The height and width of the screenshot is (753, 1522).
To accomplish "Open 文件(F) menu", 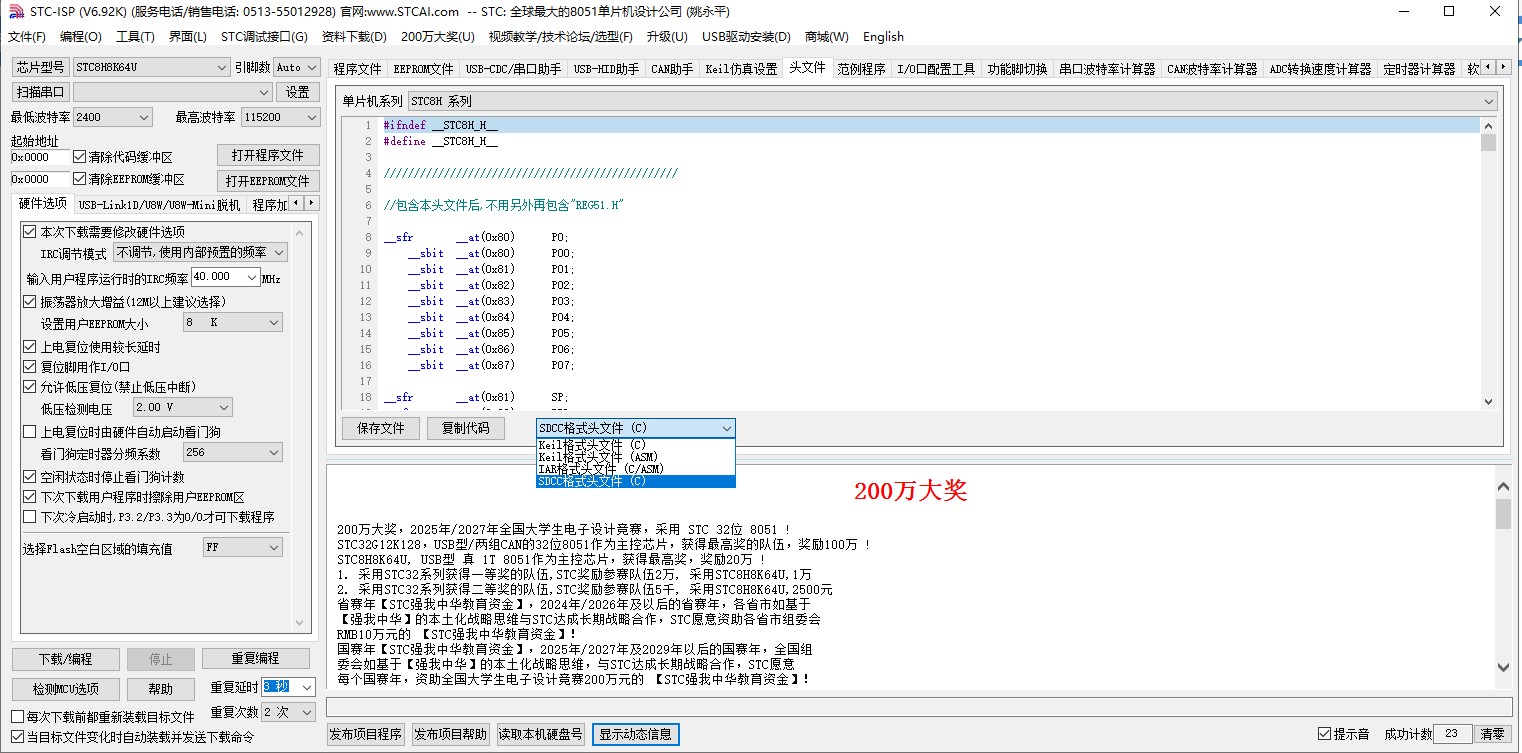I will click(x=27, y=37).
